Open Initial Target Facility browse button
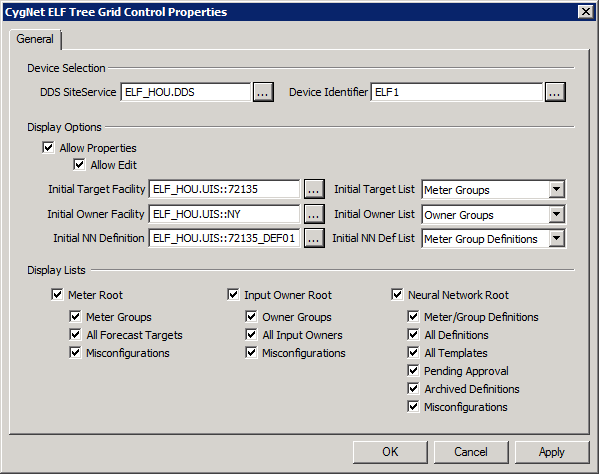Screen dimensions: 599x474 coord(314,189)
